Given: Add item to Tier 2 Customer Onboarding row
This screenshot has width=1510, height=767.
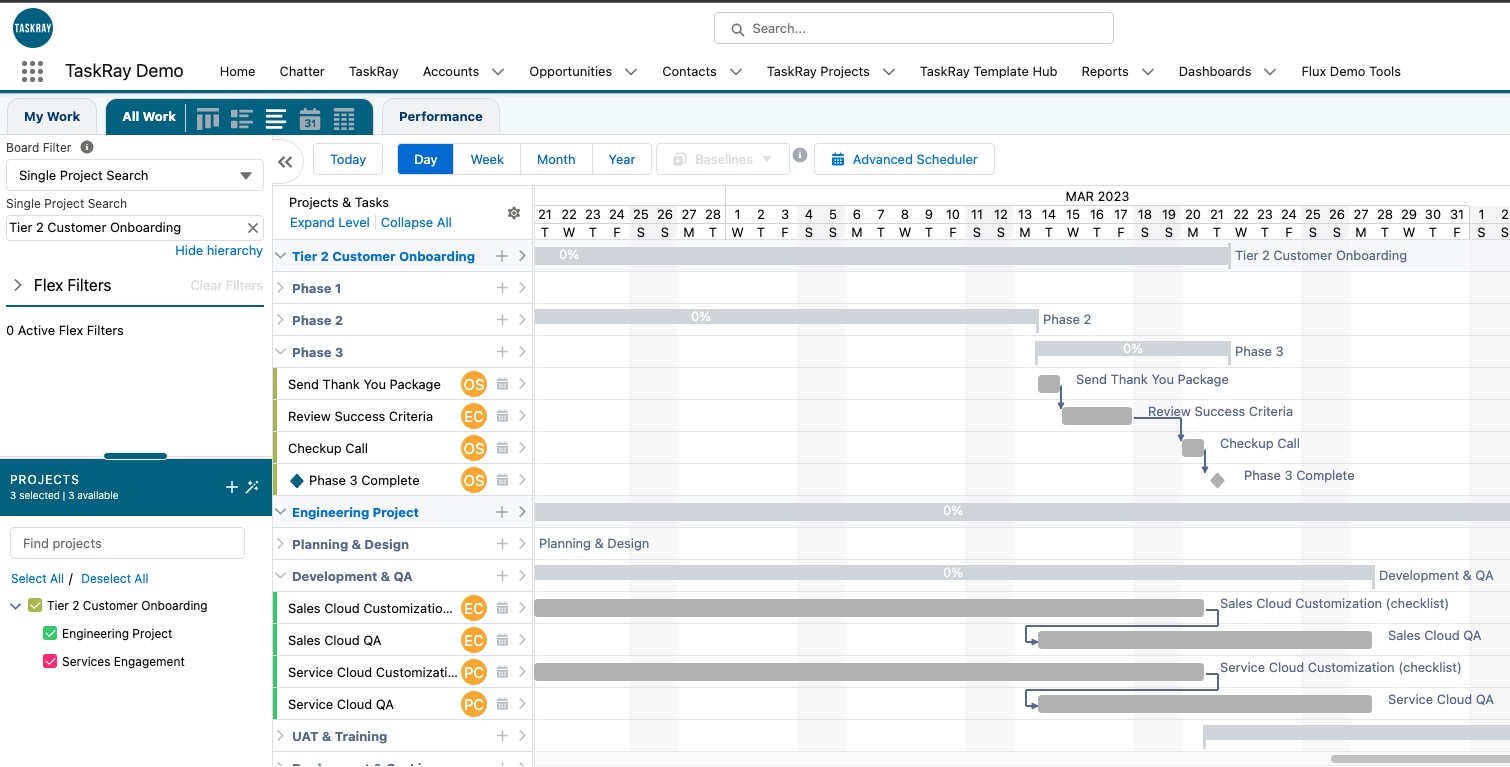Looking at the screenshot, I should tap(503, 256).
